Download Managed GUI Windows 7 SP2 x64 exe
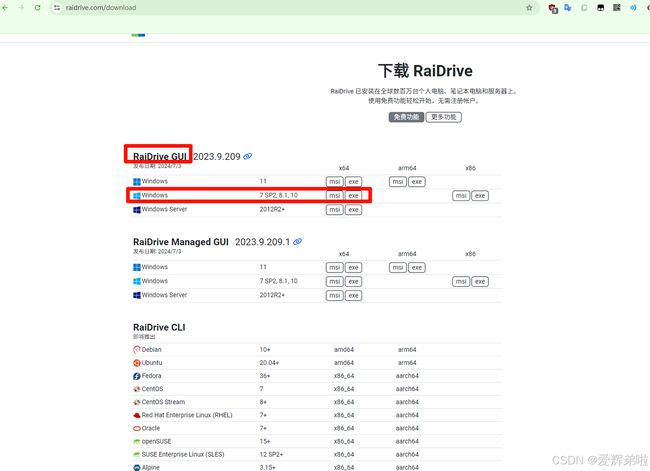The image size is (650, 471). (x=354, y=282)
